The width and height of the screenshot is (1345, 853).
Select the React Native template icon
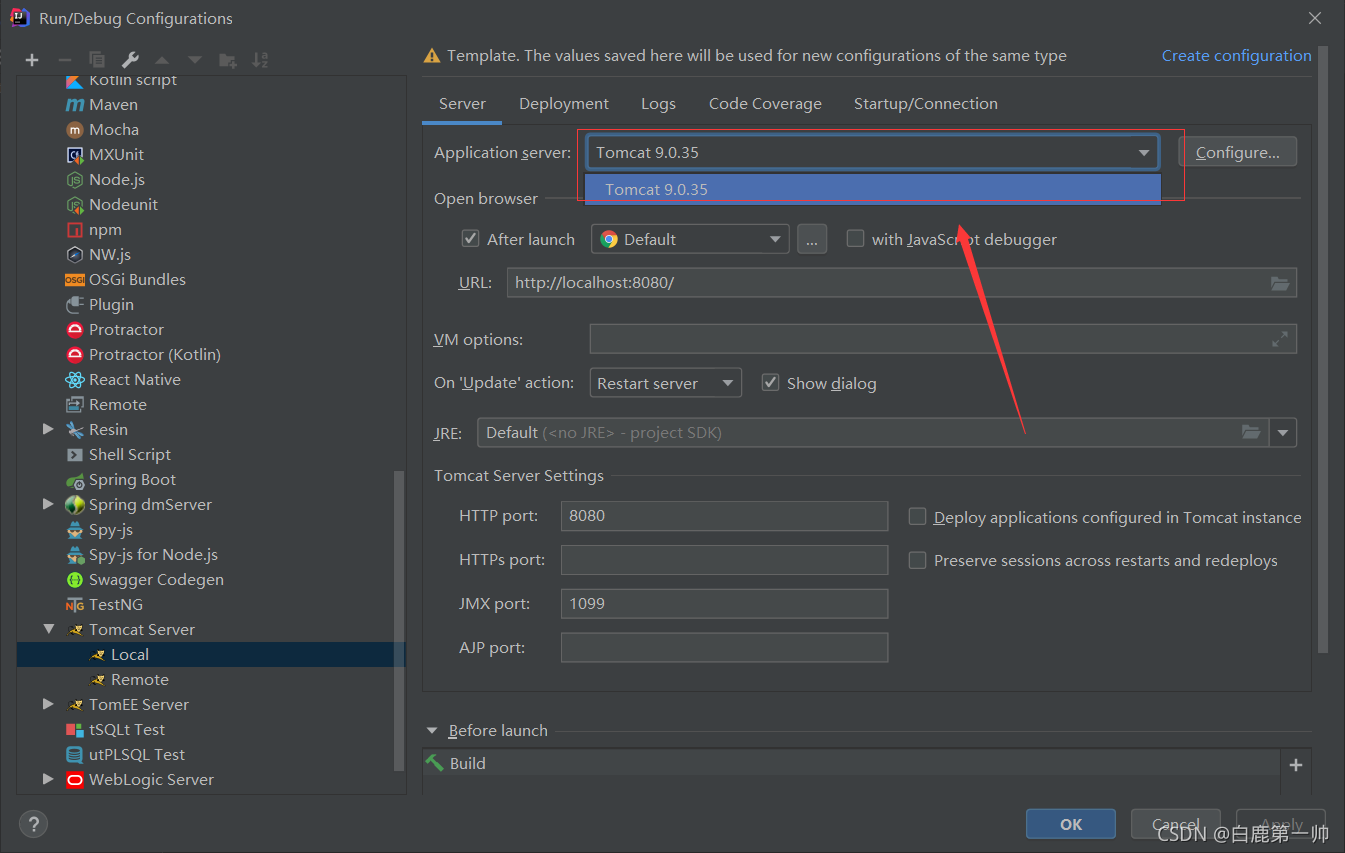point(74,380)
